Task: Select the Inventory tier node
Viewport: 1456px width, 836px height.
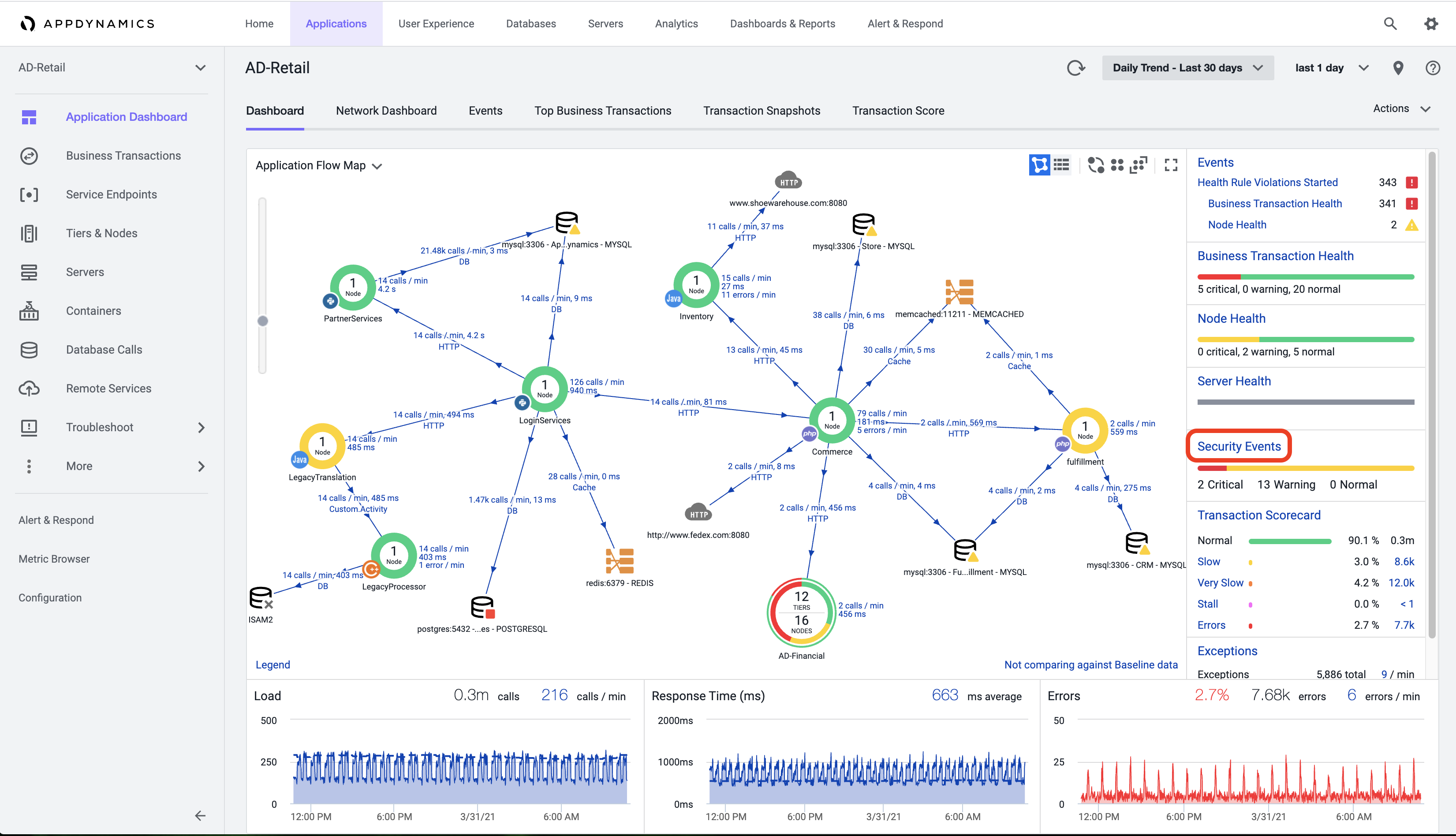Action: tap(696, 285)
